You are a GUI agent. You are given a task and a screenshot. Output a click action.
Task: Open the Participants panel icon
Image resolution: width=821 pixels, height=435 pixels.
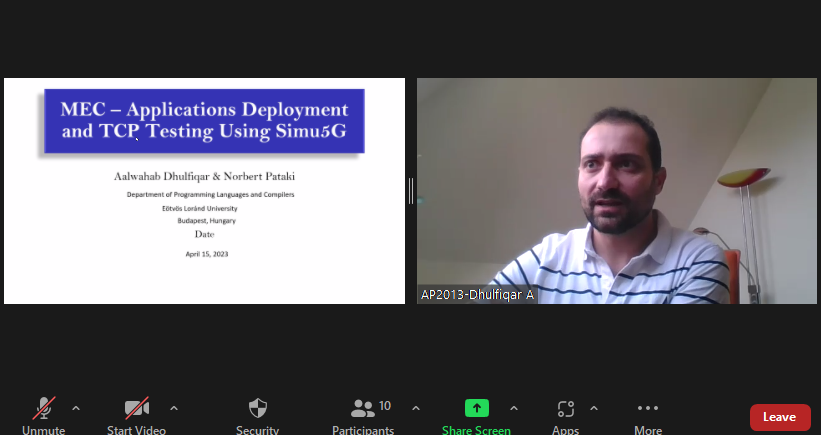point(362,408)
